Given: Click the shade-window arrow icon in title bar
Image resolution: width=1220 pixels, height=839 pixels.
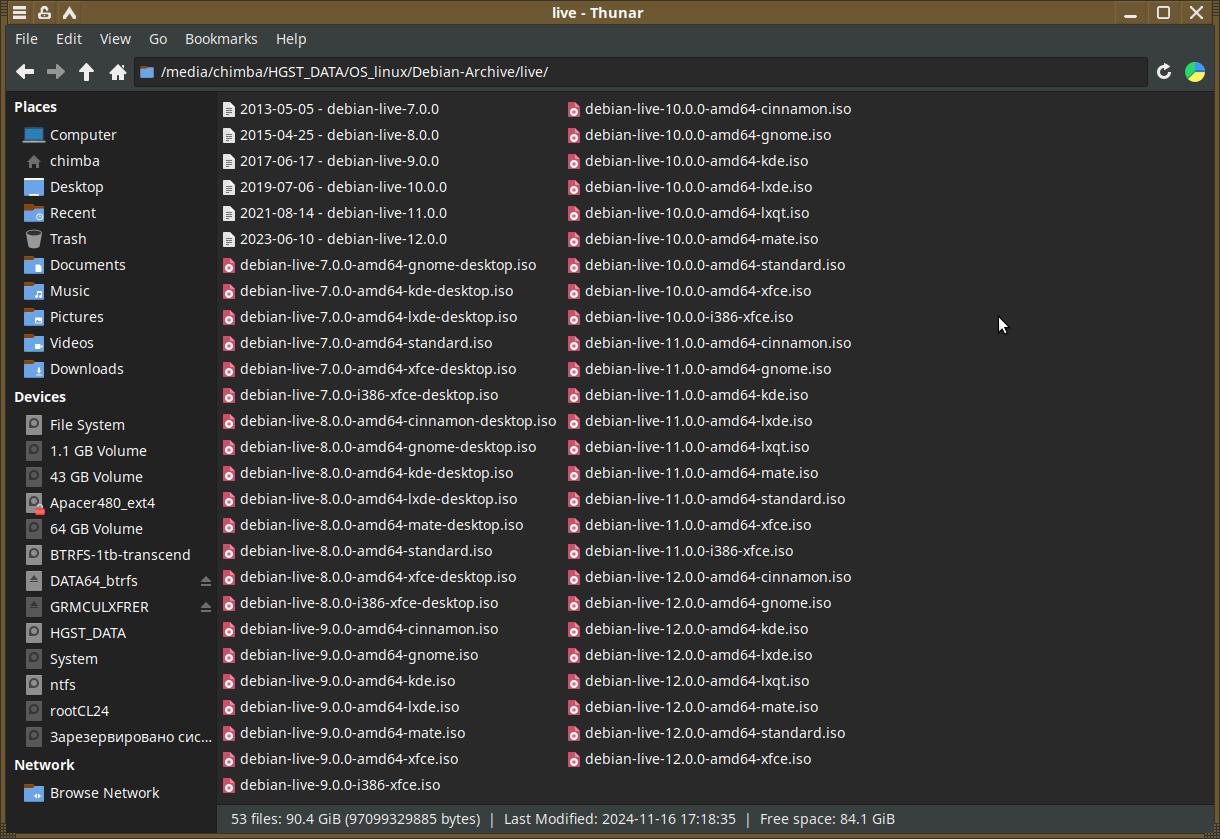Looking at the screenshot, I should pyautogui.click(x=69, y=13).
